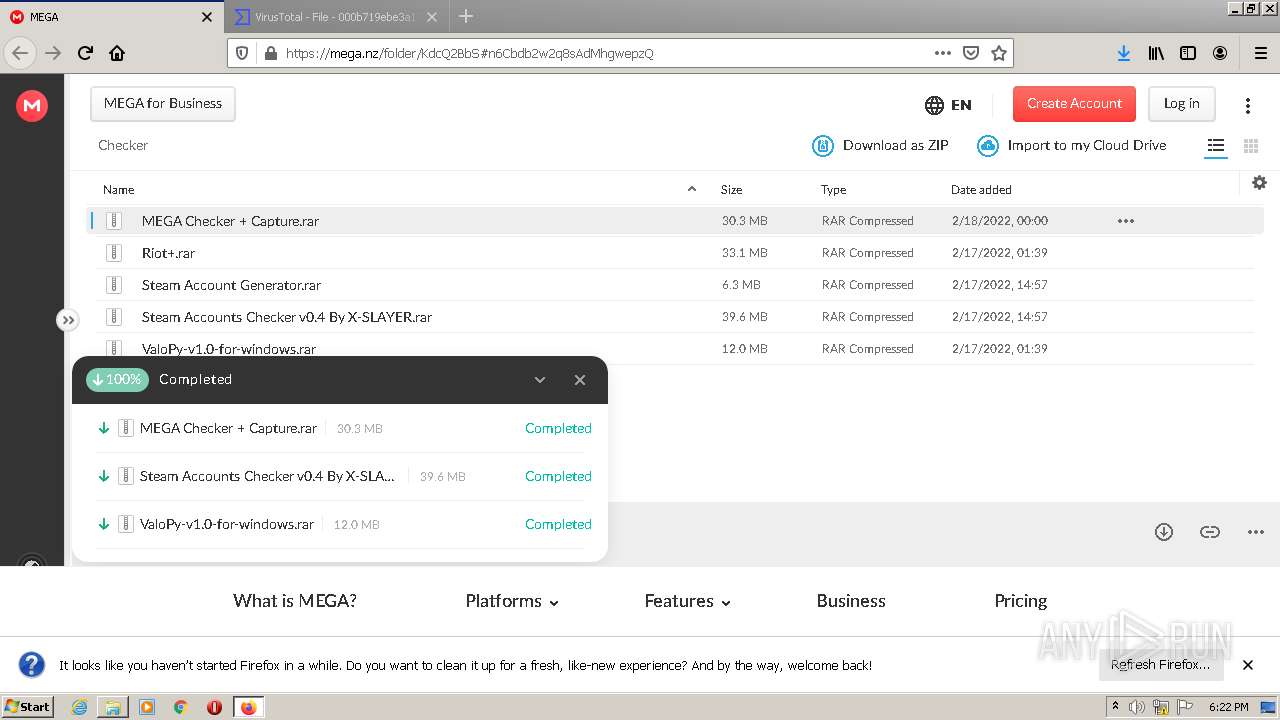Open the column settings gear icon
Viewport: 1280px width, 720px height.
[1259, 182]
